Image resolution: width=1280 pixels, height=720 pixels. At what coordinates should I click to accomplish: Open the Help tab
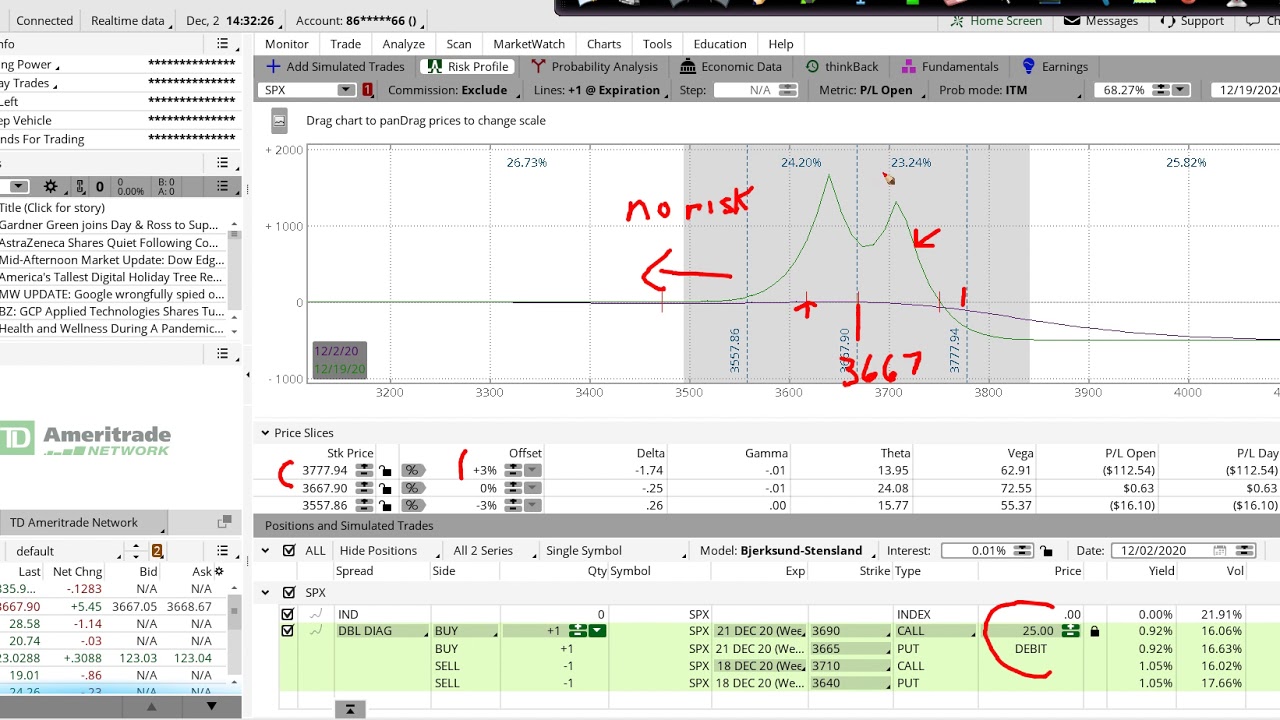781,44
